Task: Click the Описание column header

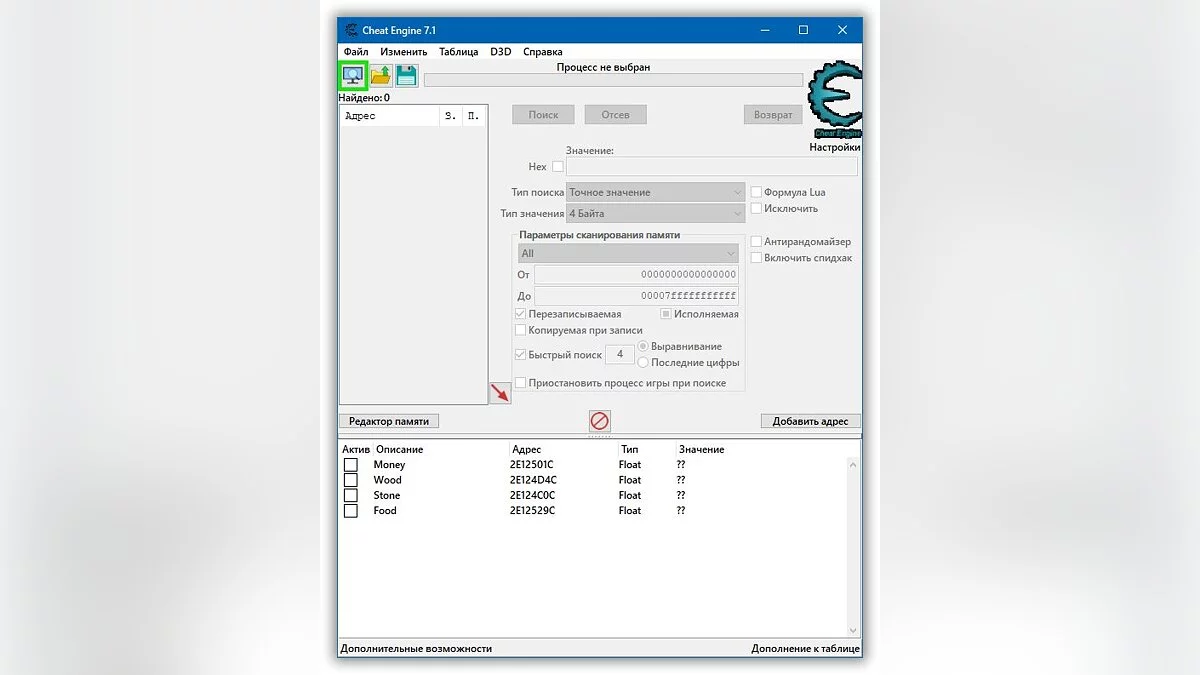Action: [x=399, y=450]
